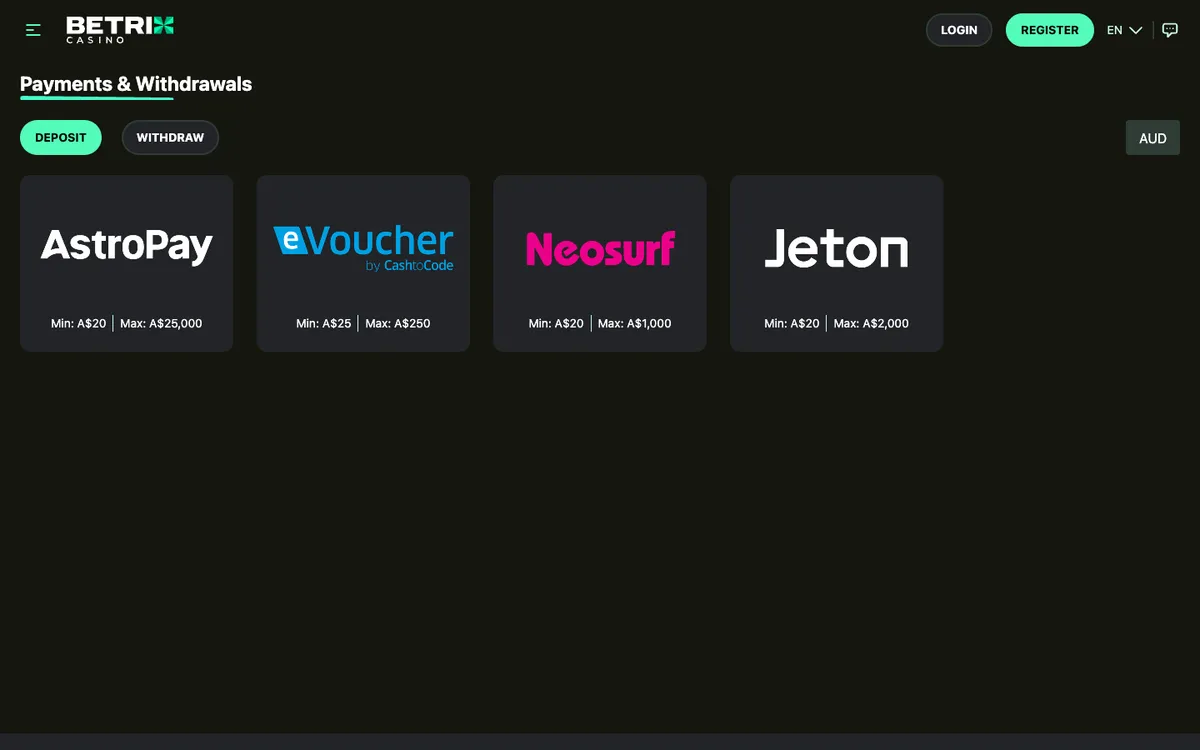Click the Min: A$25 text

[324, 324]
